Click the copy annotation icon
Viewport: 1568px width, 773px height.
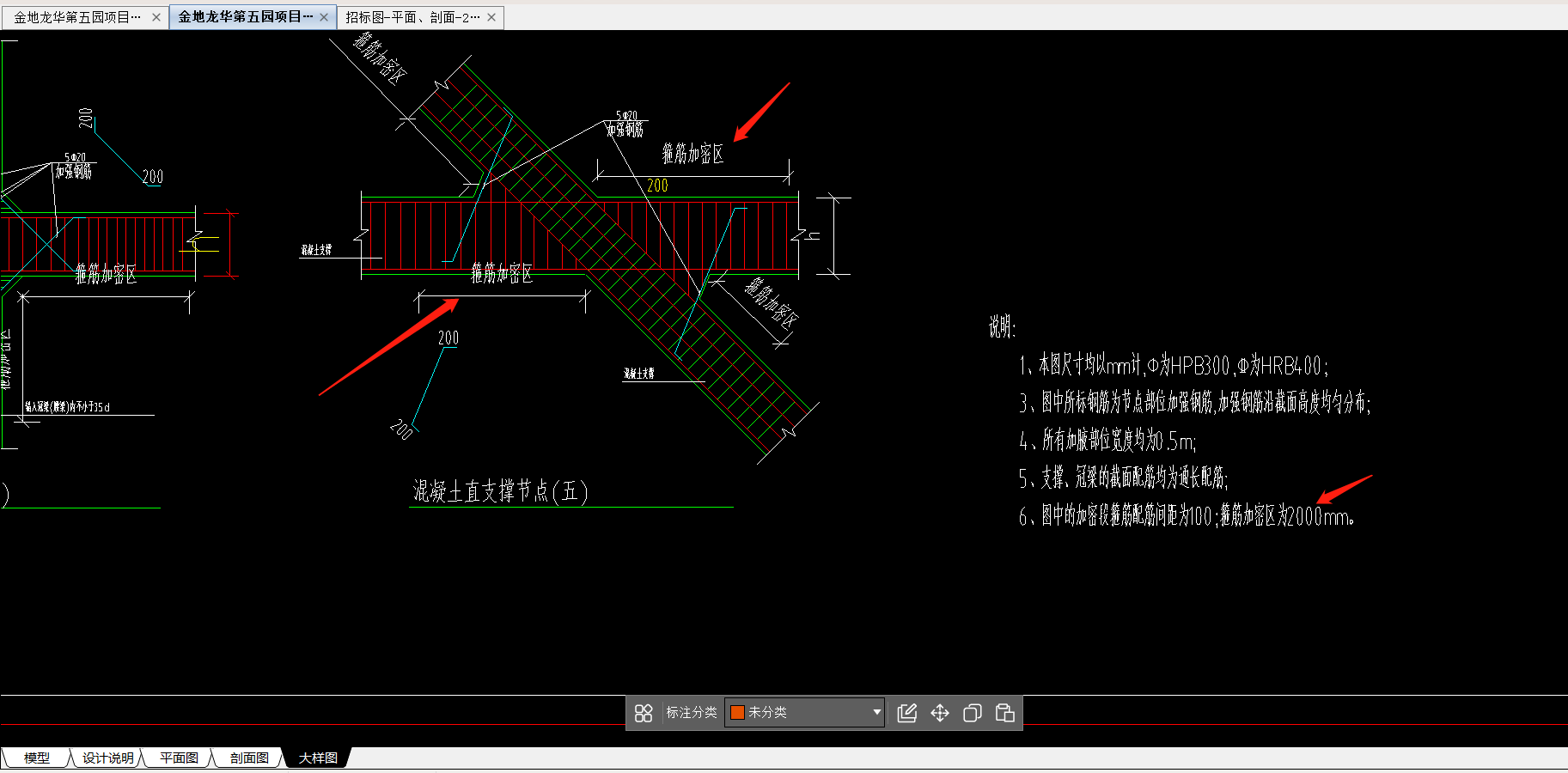pyautogui.click(x=973, y=713)
